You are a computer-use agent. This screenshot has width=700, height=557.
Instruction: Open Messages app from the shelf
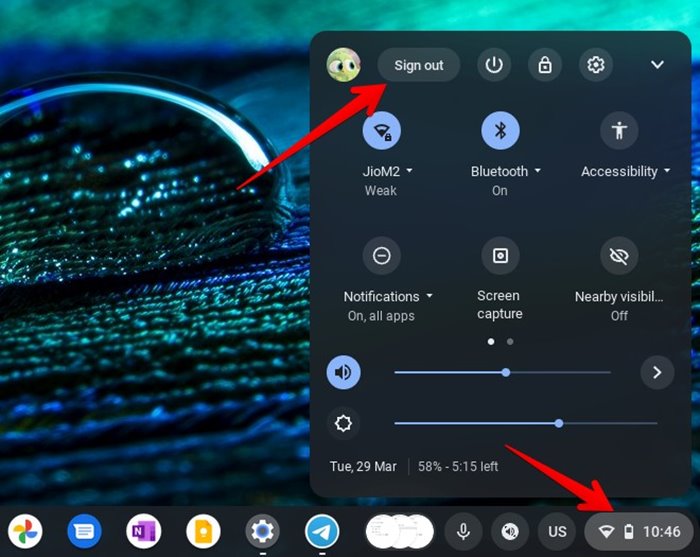pyautogui.click(x=84, y=531)
